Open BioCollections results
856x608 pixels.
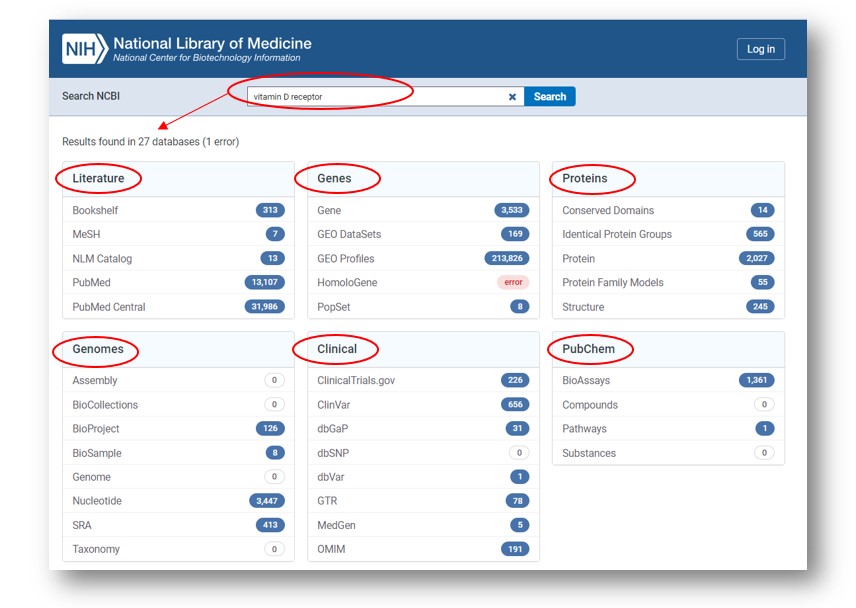tap(179, 404)
